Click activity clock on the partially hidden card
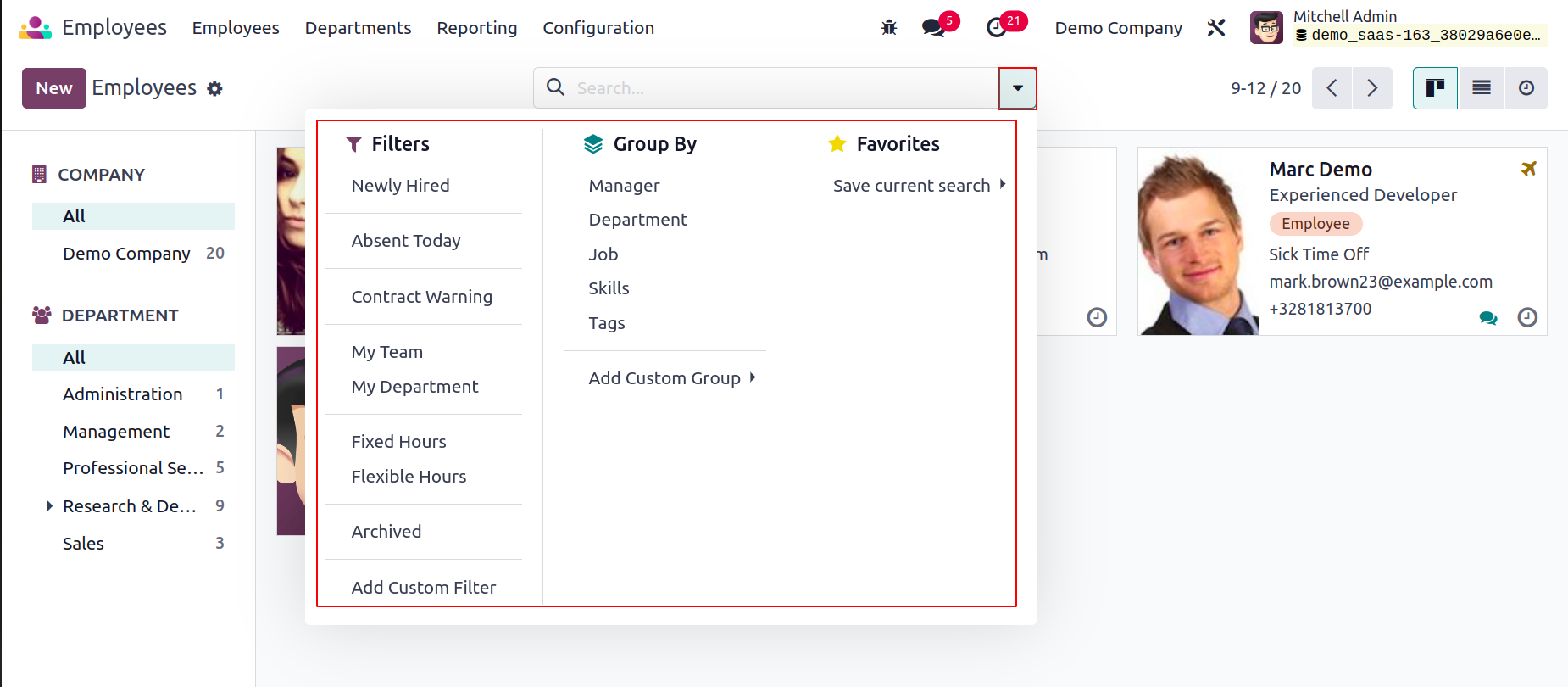 coord(1097,317)
